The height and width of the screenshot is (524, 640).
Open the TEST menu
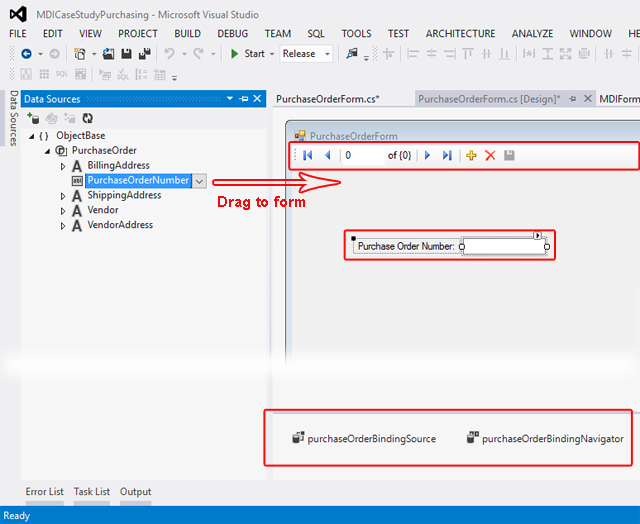[398, 33]
